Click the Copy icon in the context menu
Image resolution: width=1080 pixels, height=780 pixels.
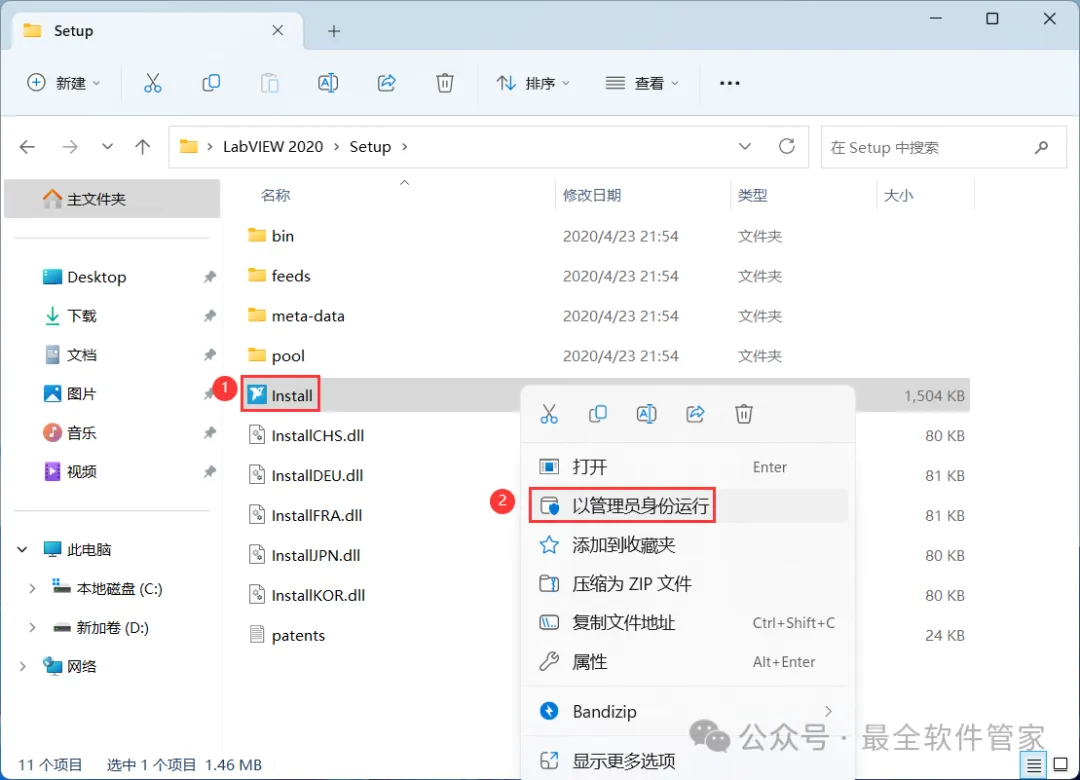click(597, 414)
